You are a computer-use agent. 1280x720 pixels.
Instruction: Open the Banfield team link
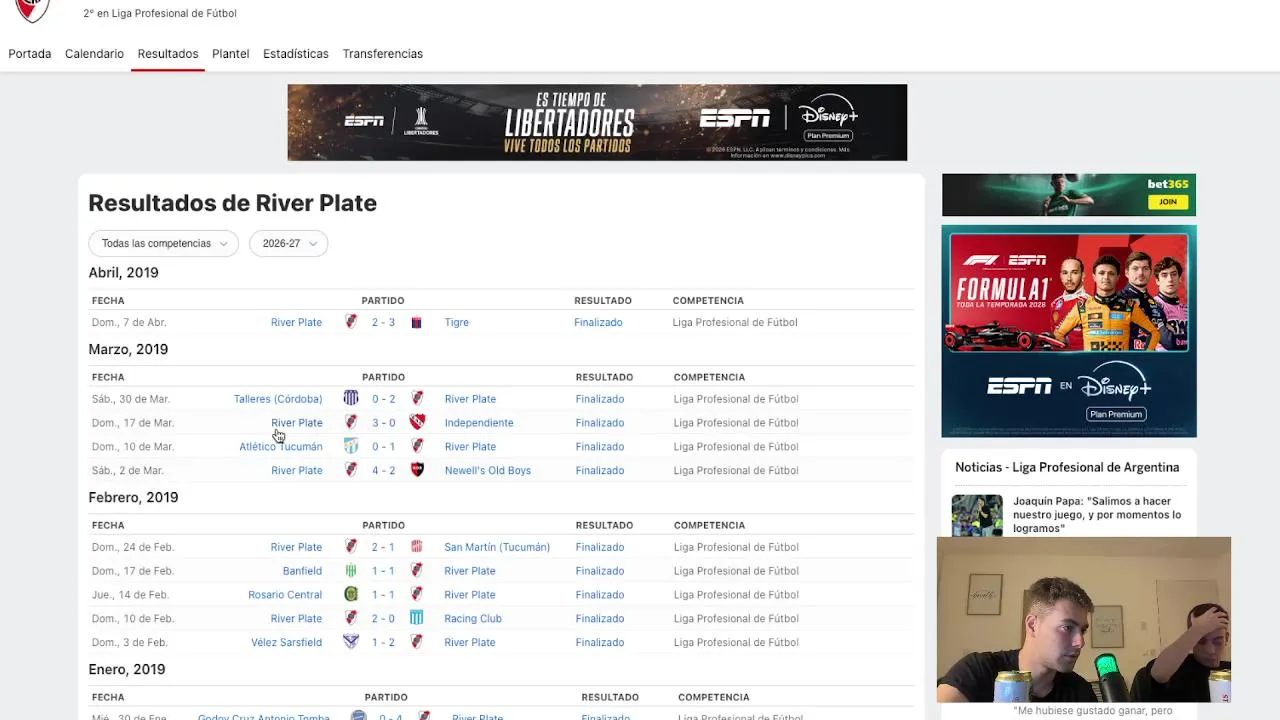click(x=302, y=570)
